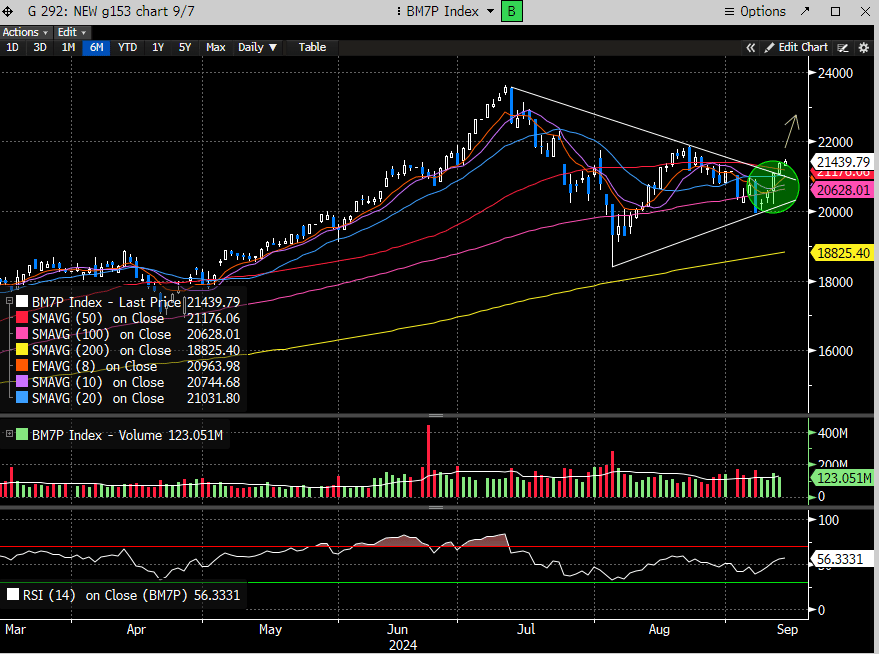Select the YTD time range
The image size is (879, 654).
click(127, 47)
